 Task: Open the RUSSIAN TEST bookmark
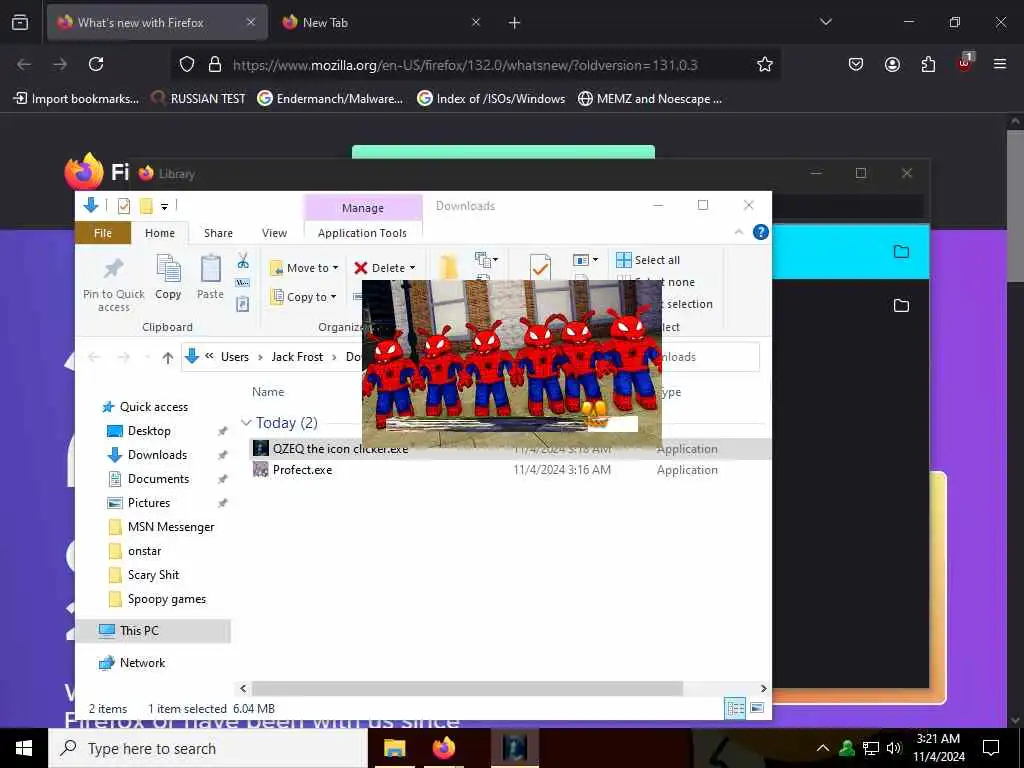[198, 99]
